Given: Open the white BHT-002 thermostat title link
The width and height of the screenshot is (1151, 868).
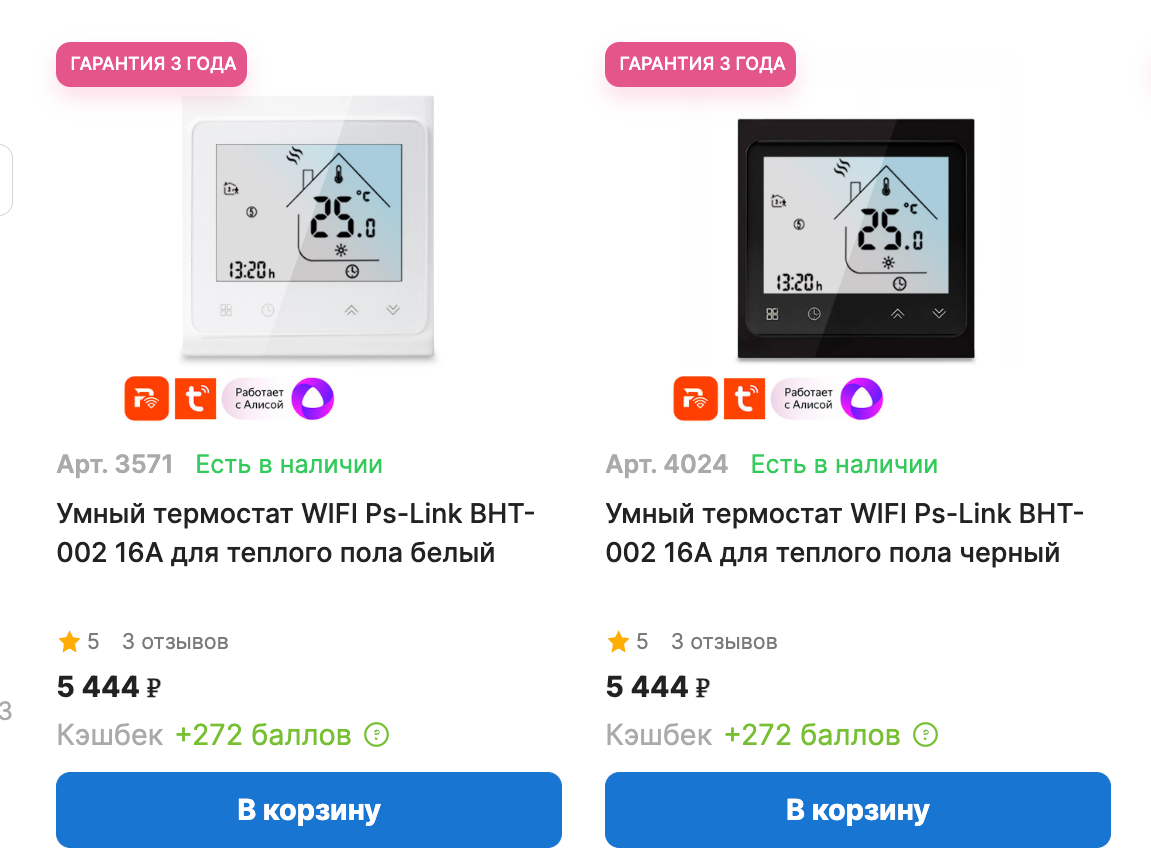Looking at the screenshot, I should pos(295,532).
